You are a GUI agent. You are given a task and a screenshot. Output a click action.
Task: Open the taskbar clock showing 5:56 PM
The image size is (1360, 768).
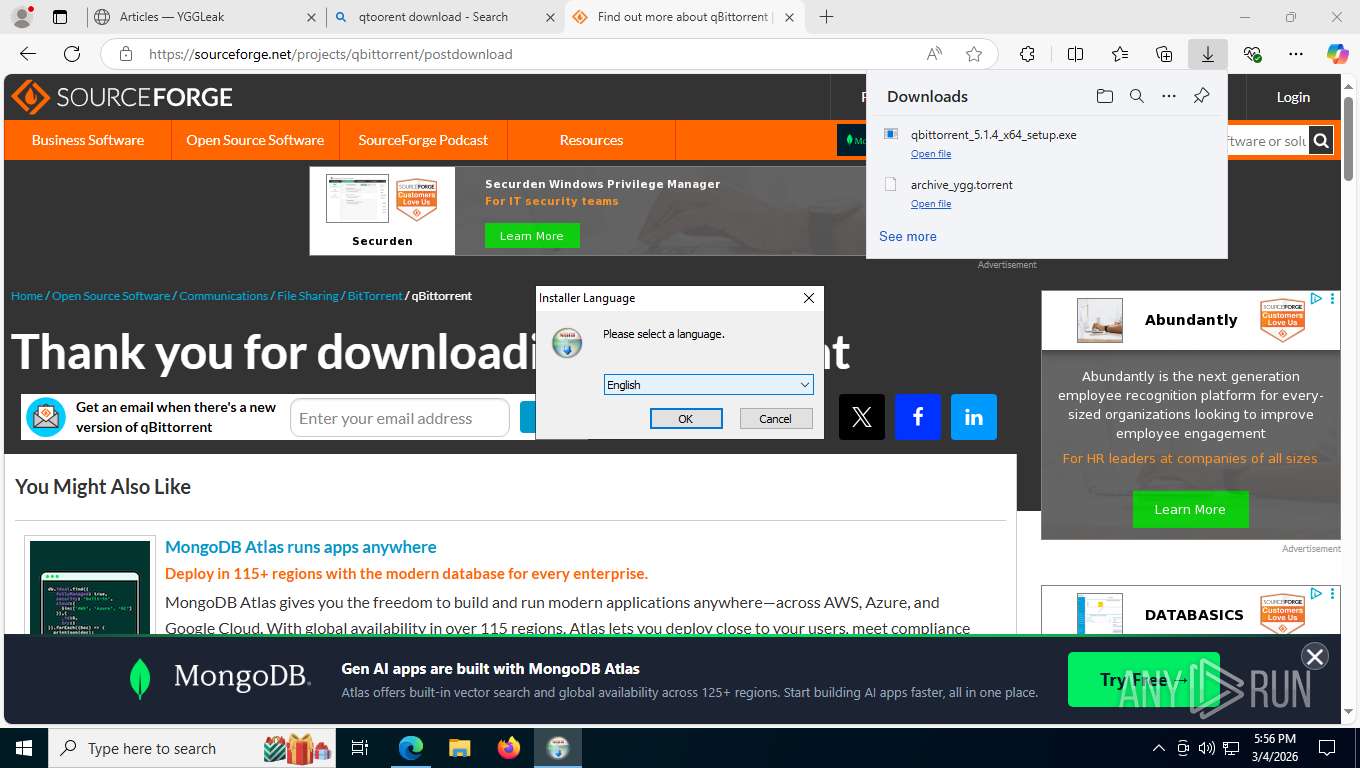1274,748
